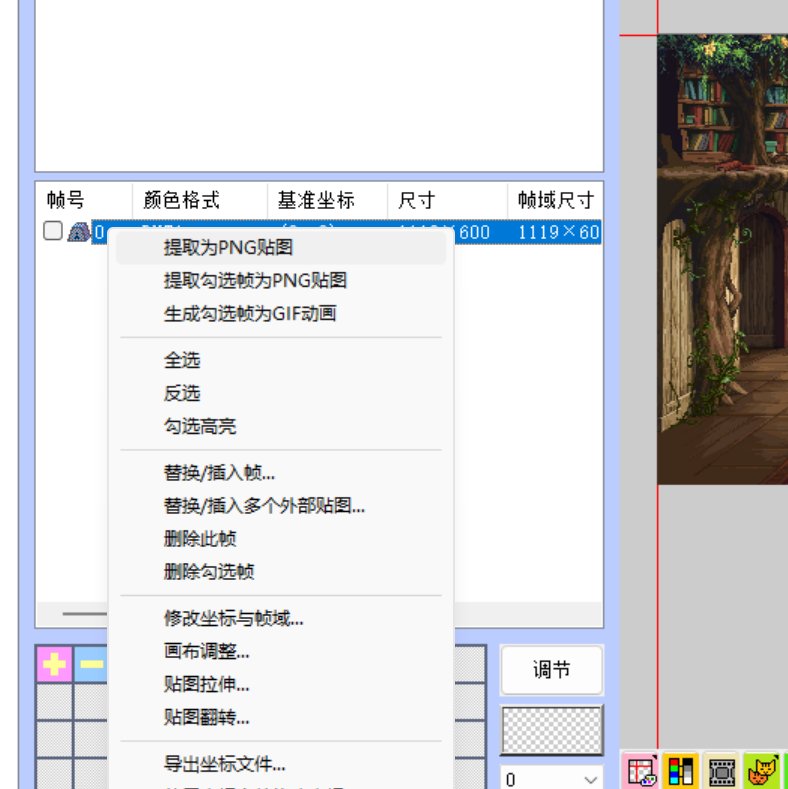Click the yellow minus remove icon
788x789 pixels.
[x=92, y=664]
